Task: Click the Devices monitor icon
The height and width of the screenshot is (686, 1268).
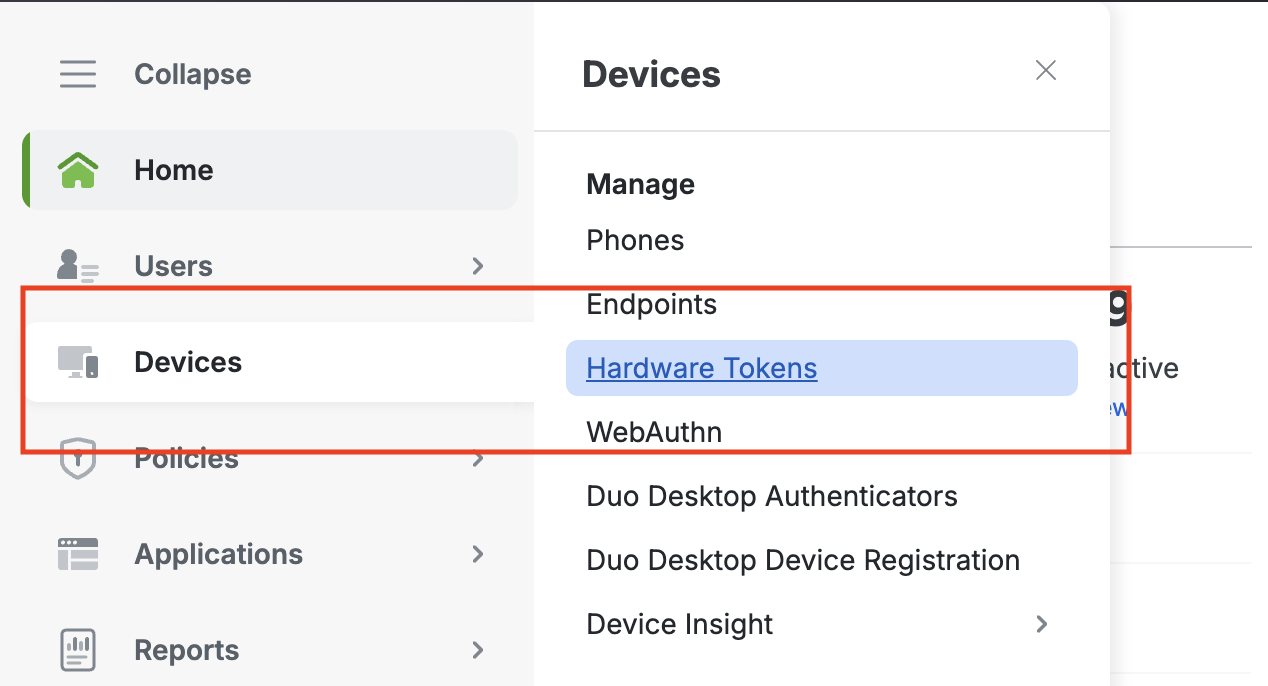Action: pyautogui.click(x=78, y=362)
